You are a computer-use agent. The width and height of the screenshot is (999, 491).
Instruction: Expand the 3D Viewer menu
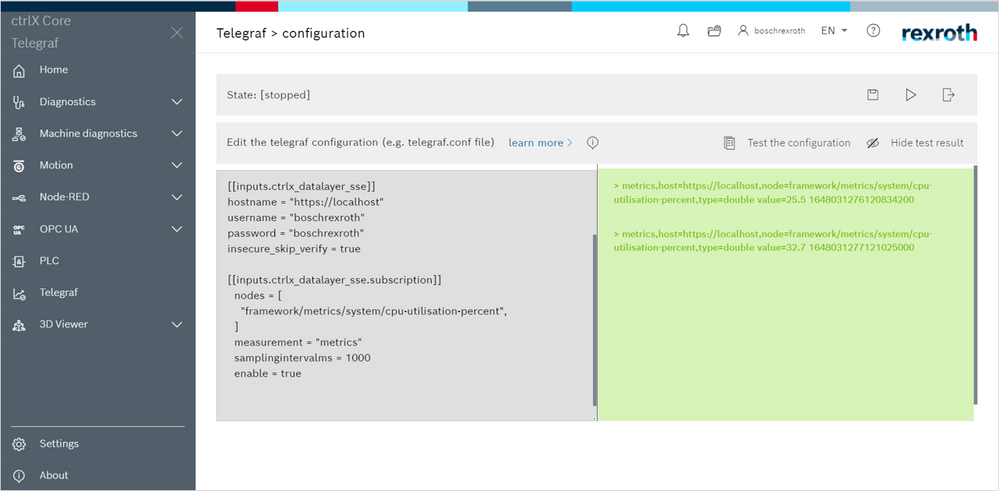[177, 325]
